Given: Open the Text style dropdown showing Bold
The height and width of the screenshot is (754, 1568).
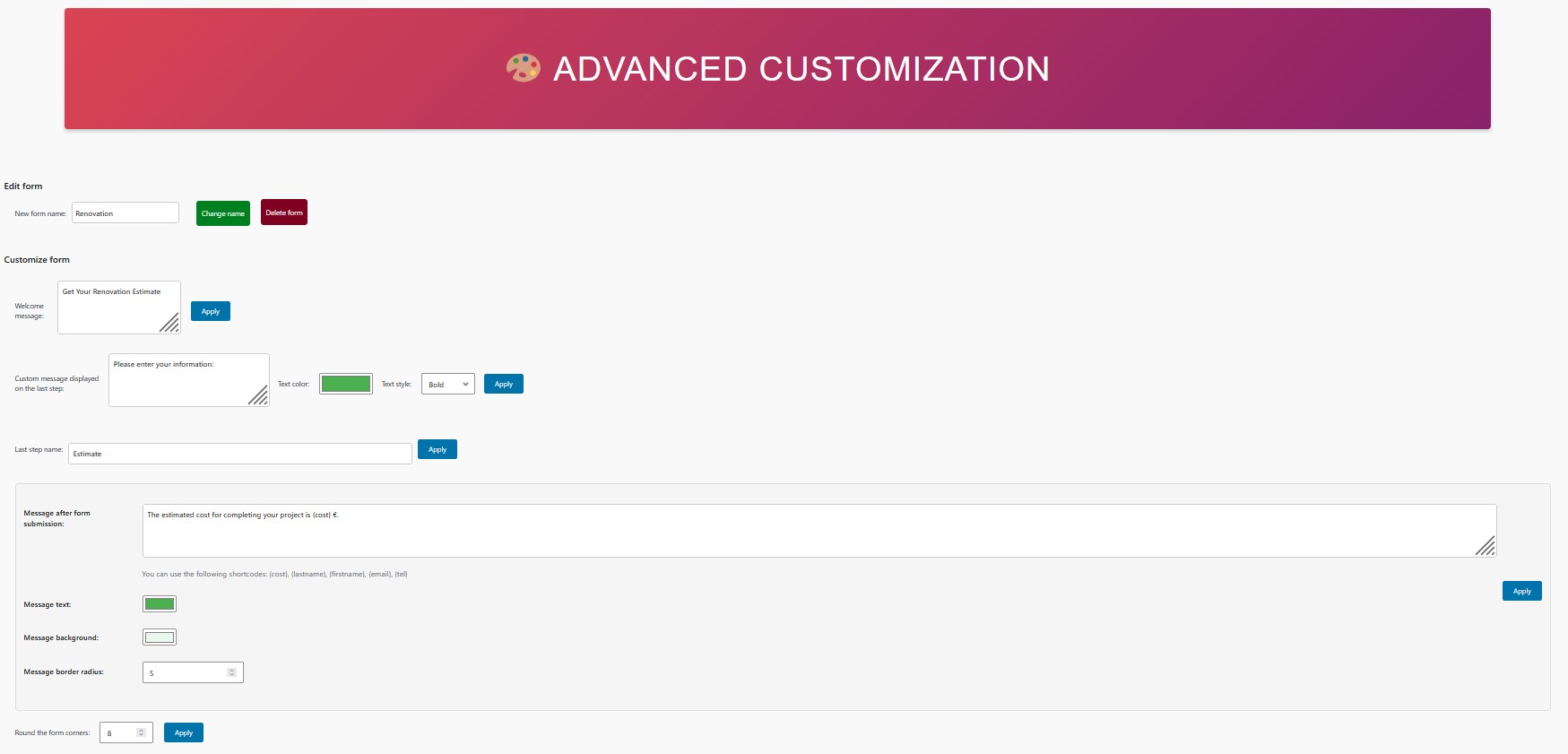Looking at the screenshot, I should click(448, 384).
